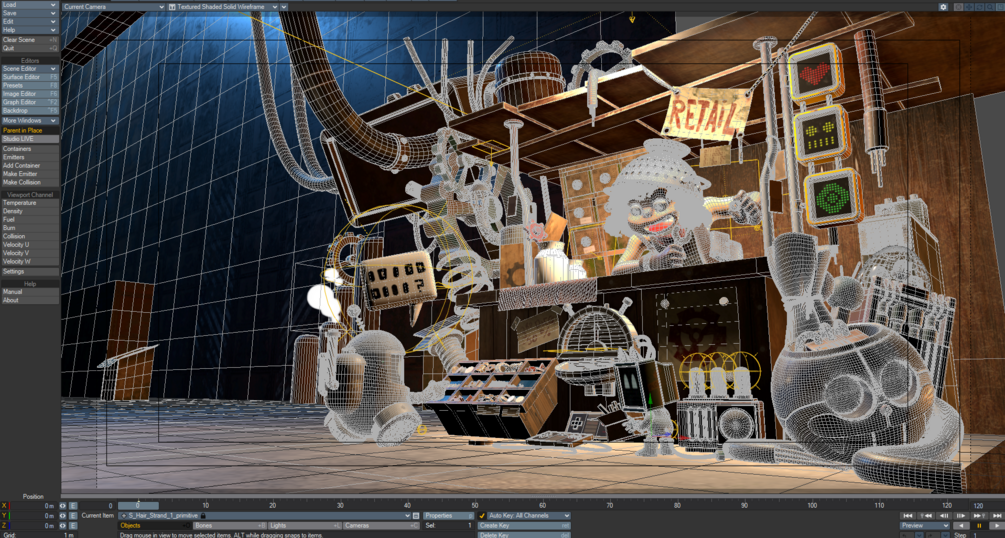Switch to Lights selection mode
The height and width of the screenshot is (538, 1005).
305,526
